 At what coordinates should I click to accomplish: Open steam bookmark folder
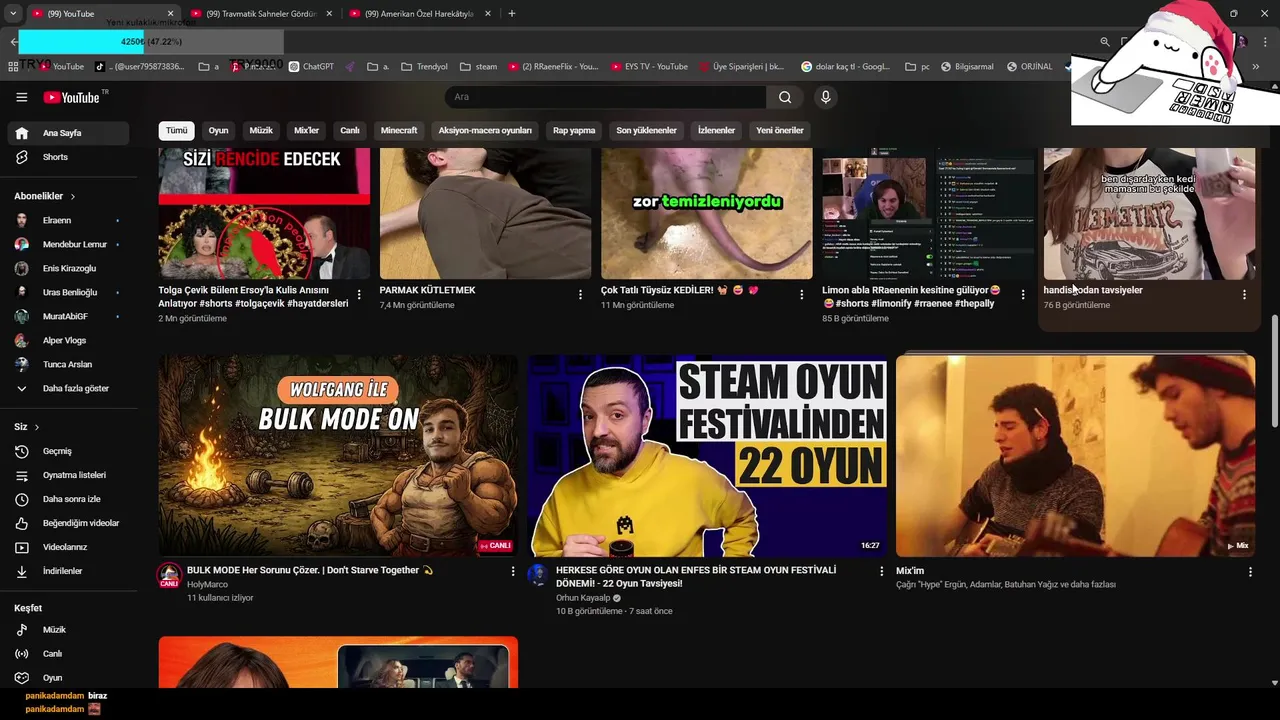click(478, 67)
